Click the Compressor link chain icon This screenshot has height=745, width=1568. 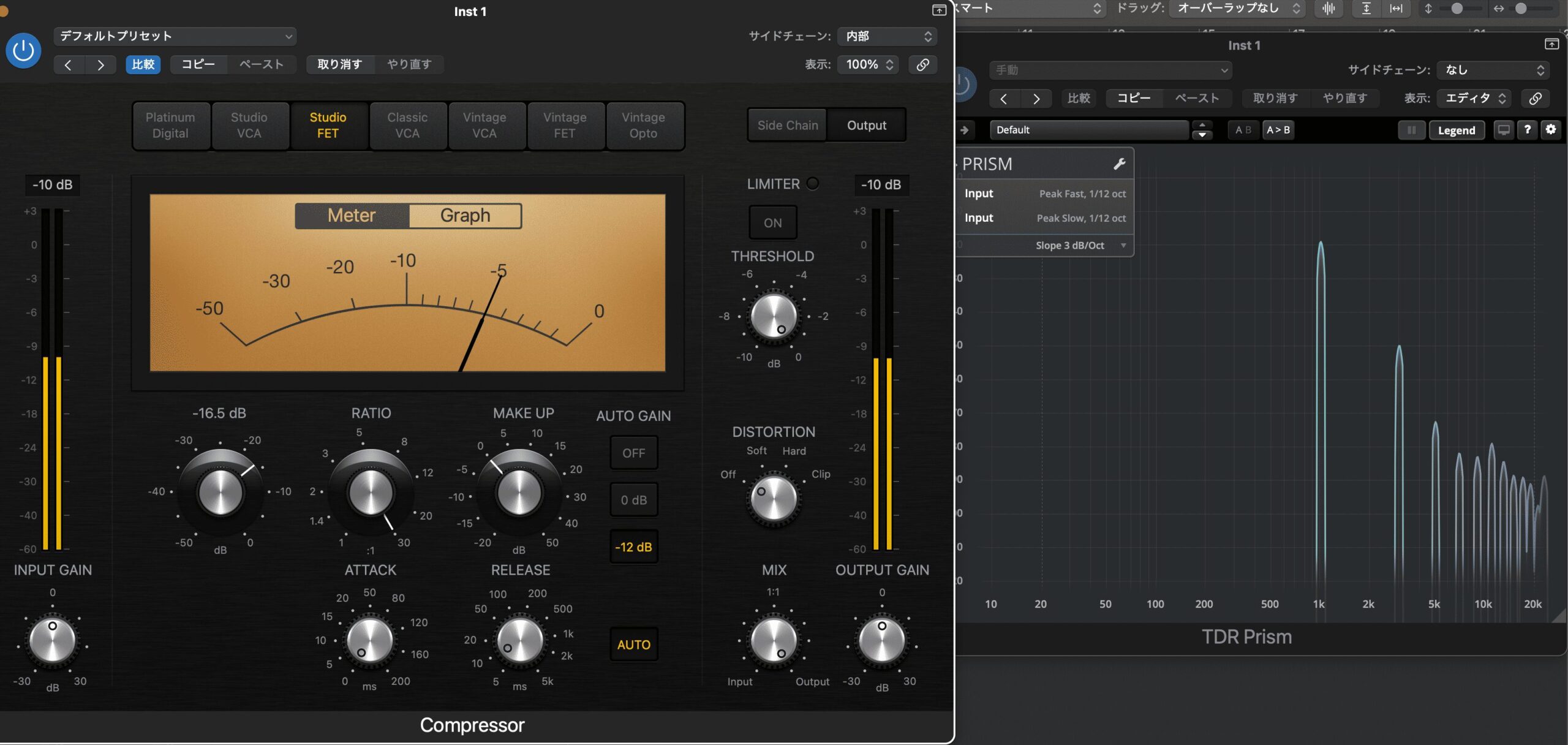(922, 64)
